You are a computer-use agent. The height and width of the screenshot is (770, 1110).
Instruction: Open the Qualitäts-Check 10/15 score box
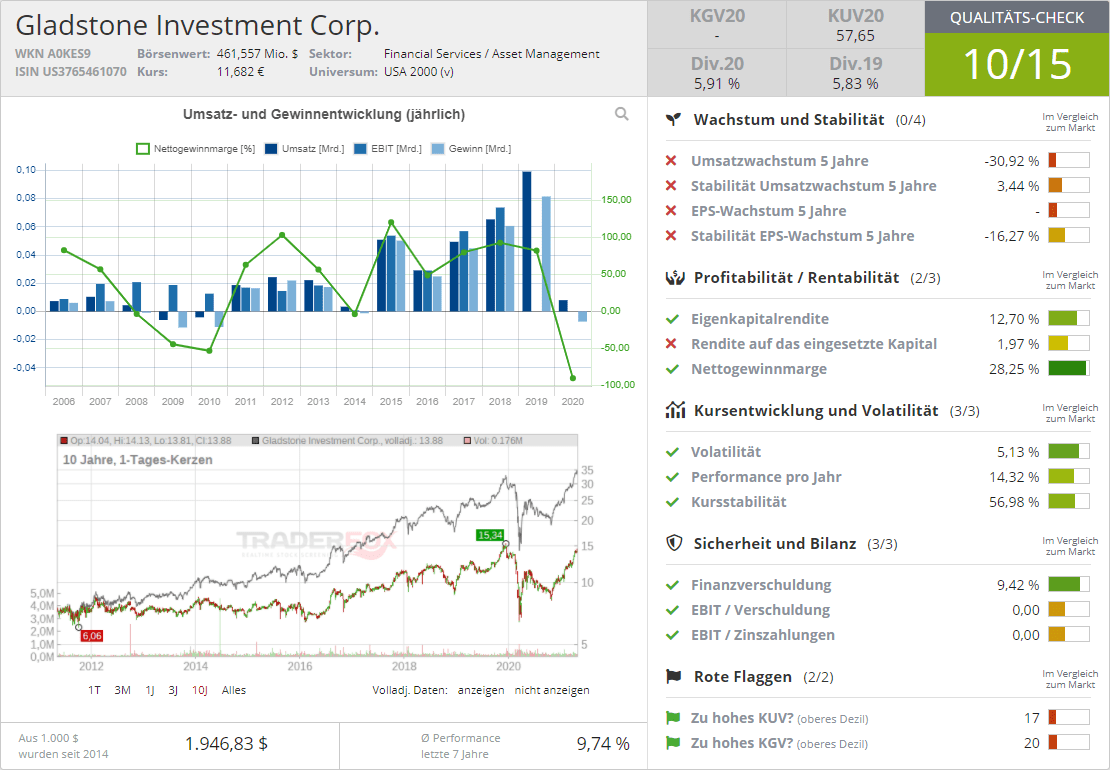click(x=1016, y=63)
